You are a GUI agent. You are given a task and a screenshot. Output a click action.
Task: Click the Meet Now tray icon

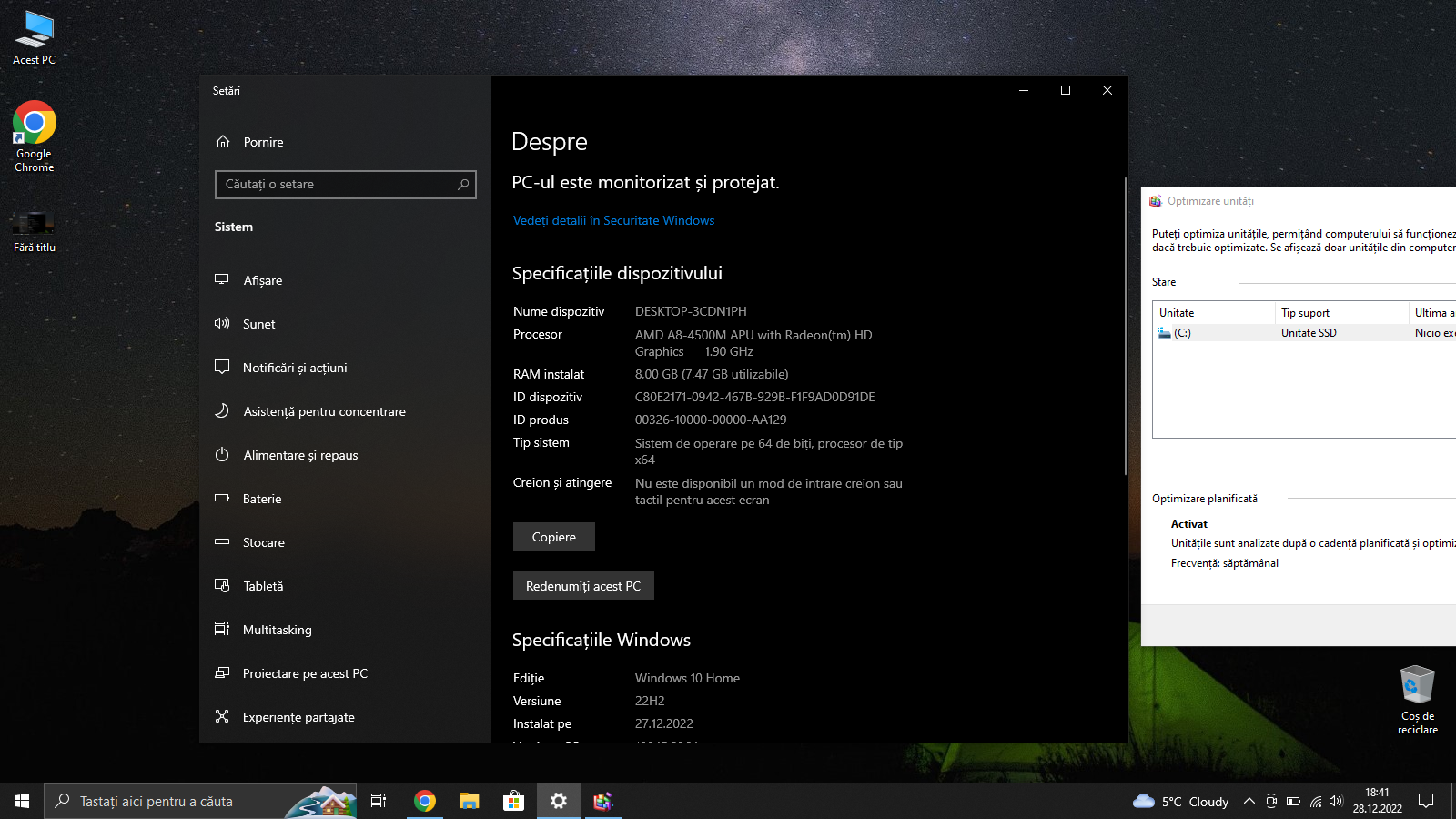point(1271,802)
